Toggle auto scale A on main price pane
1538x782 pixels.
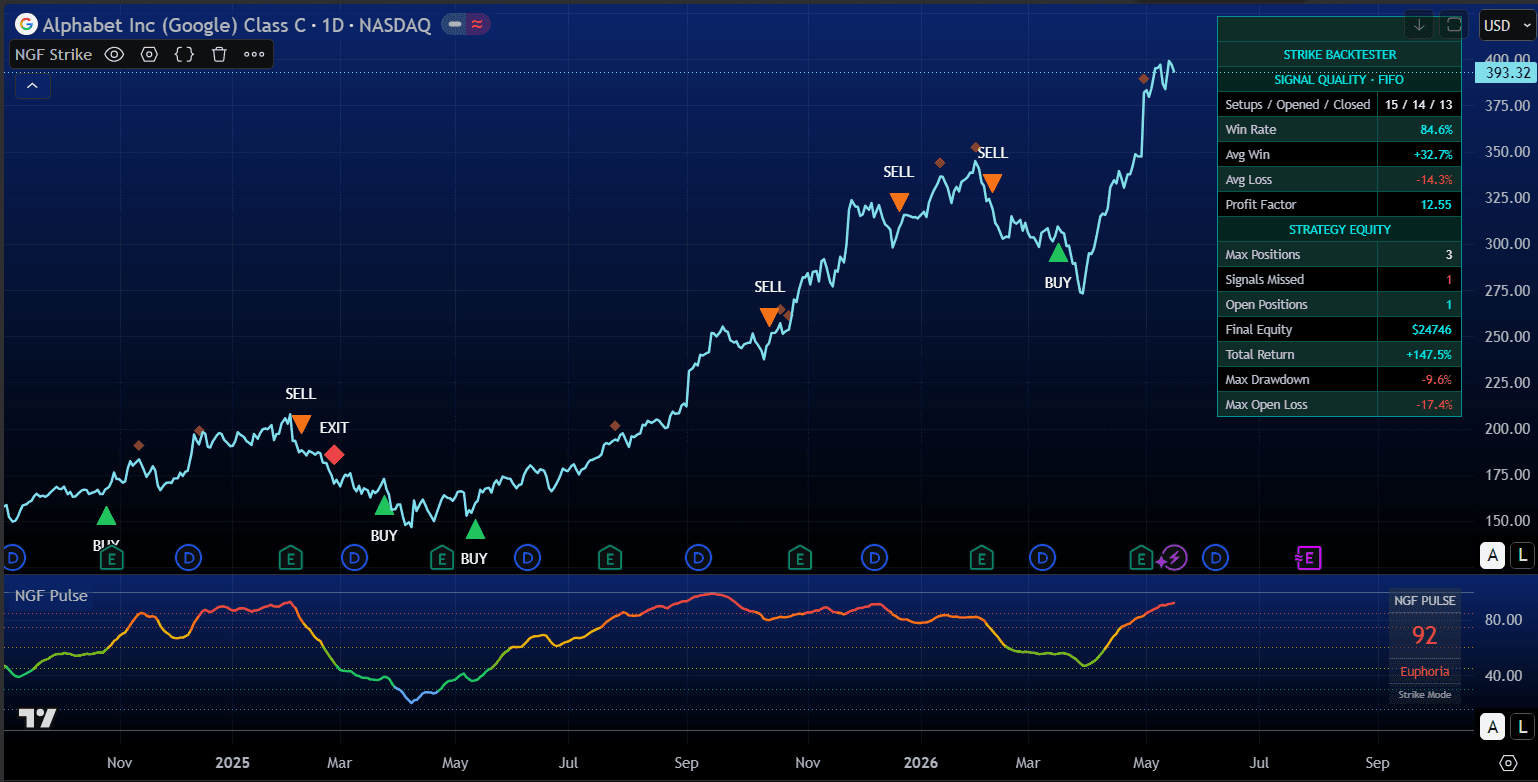(1493, 555)
